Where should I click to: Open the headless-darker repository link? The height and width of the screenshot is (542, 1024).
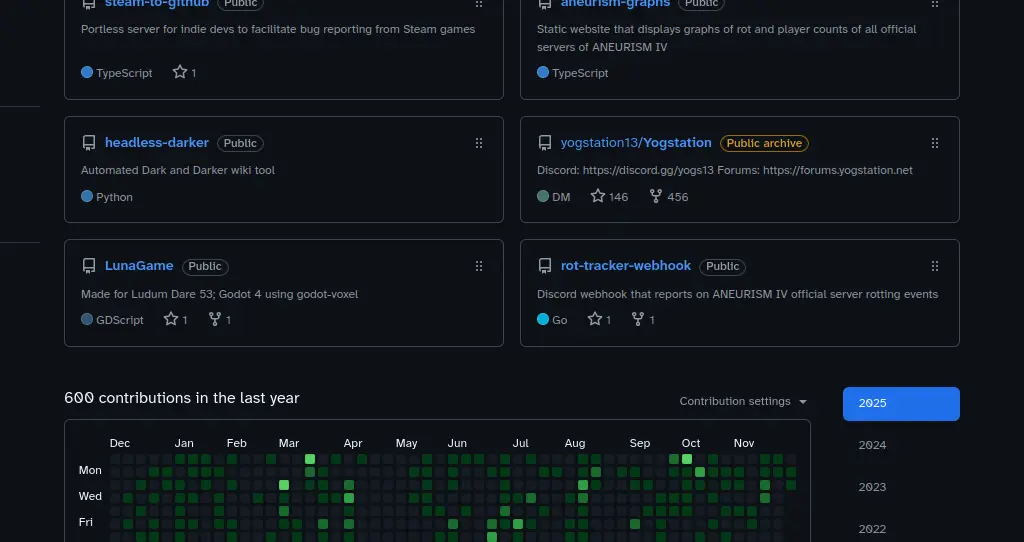click(156, 143)
